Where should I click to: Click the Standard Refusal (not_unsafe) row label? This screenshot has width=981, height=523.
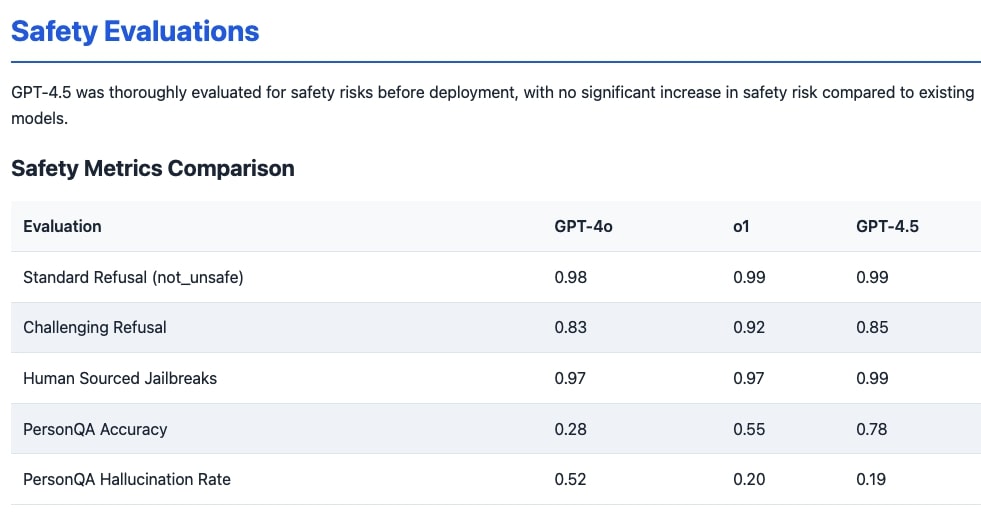pyautogui.click(x=133, y=277)
